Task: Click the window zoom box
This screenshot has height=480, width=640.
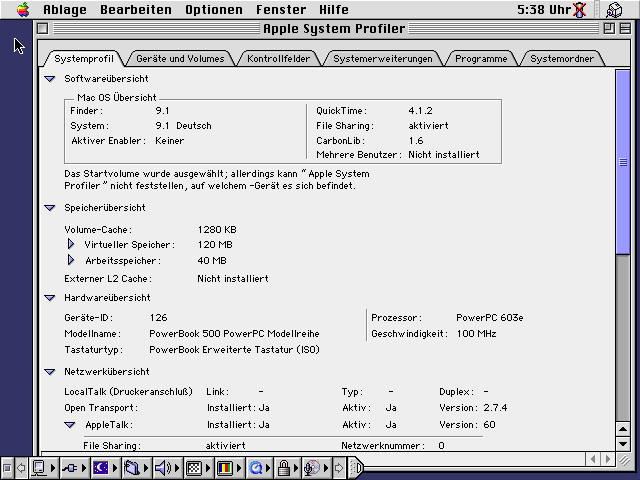Action: [609, 29]
